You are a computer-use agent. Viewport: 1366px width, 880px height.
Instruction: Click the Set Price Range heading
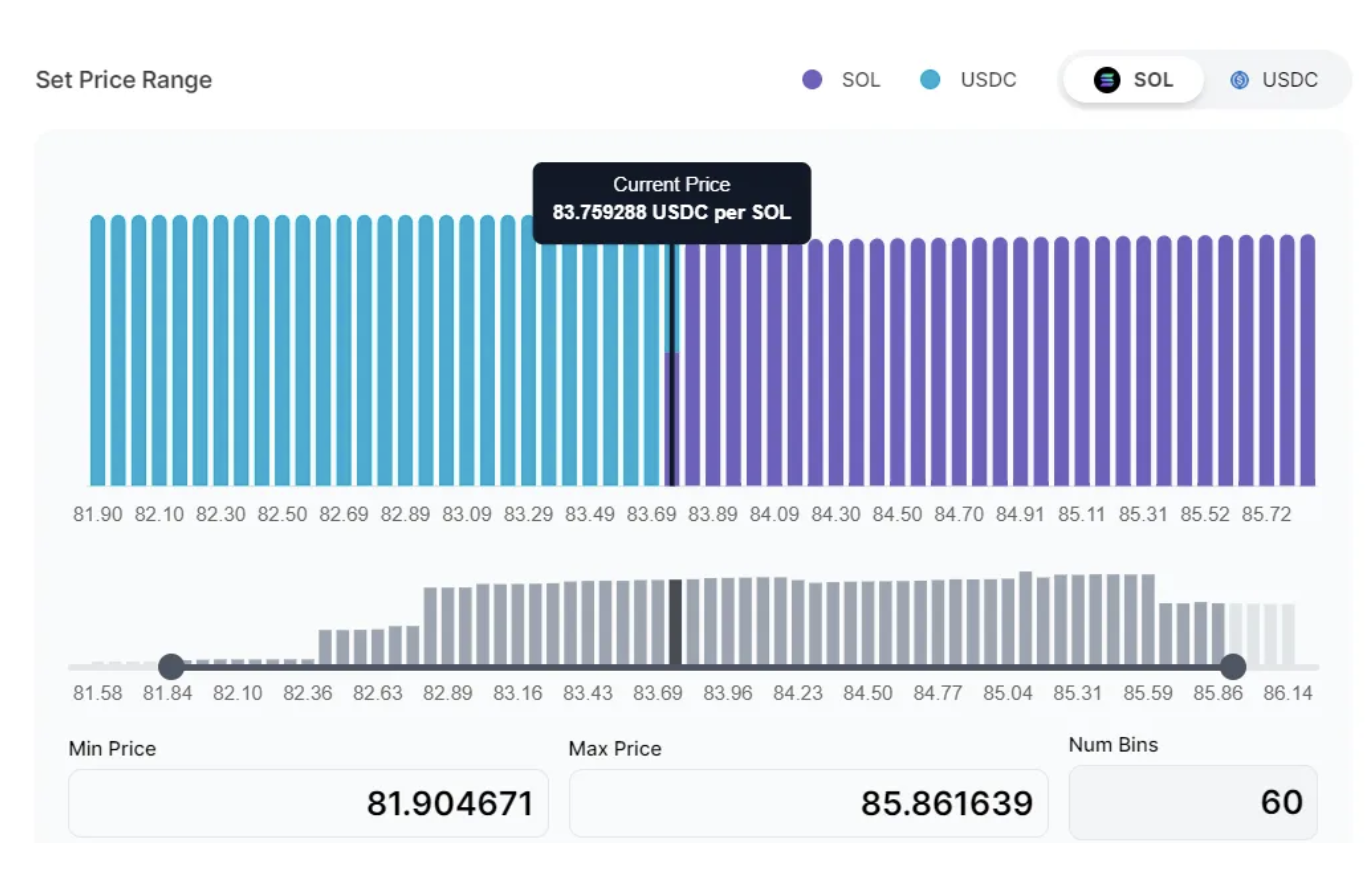124,80
